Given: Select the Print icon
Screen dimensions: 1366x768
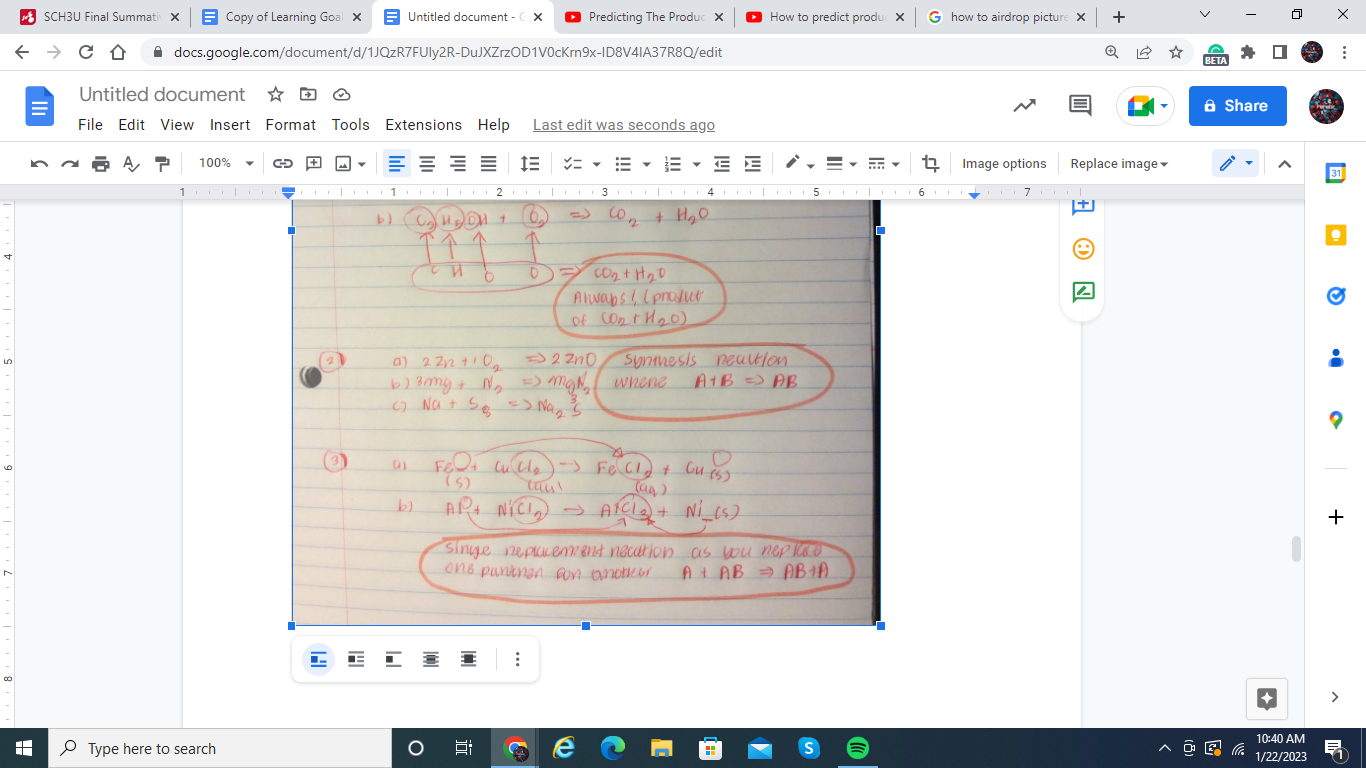Looking at the screenshot, I should [100, 163].
